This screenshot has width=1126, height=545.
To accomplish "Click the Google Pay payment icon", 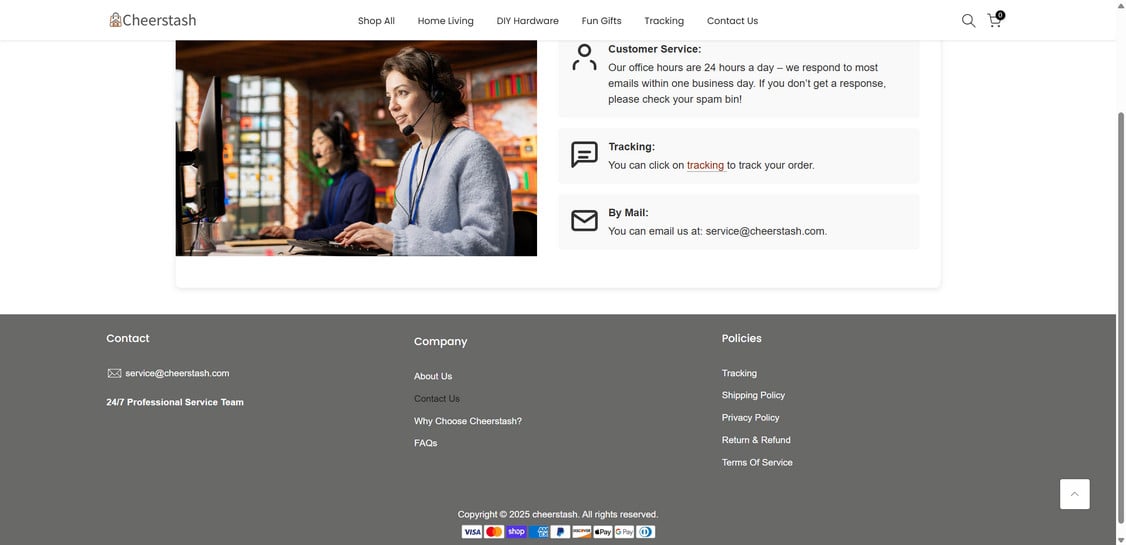I will point(624,532).
